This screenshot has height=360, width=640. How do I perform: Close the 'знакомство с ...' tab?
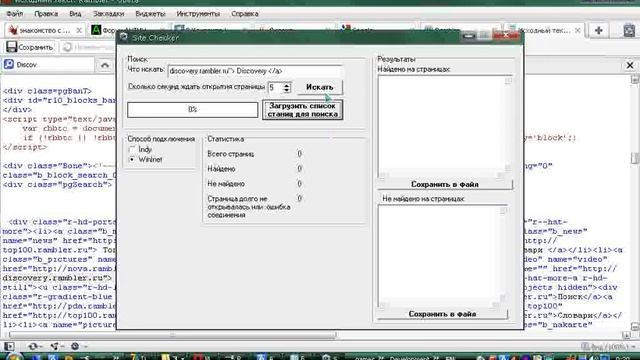(x=79, y=30)
